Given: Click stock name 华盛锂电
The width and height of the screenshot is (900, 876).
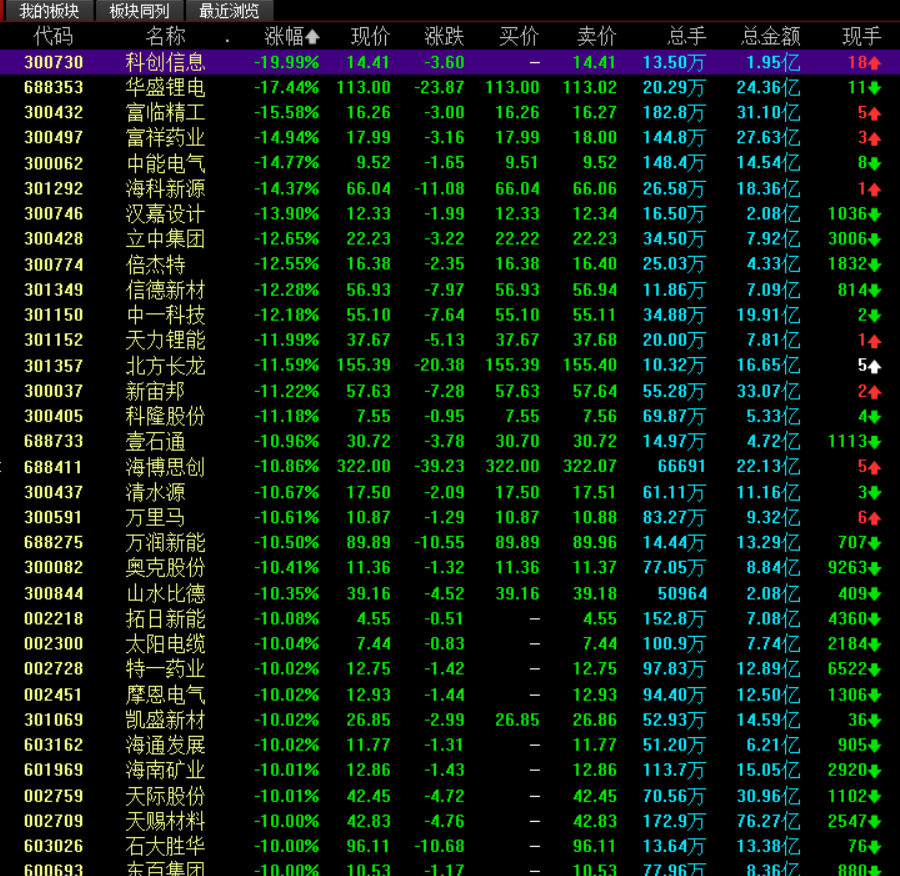Looking at the screenshot, I should (165, 88).
